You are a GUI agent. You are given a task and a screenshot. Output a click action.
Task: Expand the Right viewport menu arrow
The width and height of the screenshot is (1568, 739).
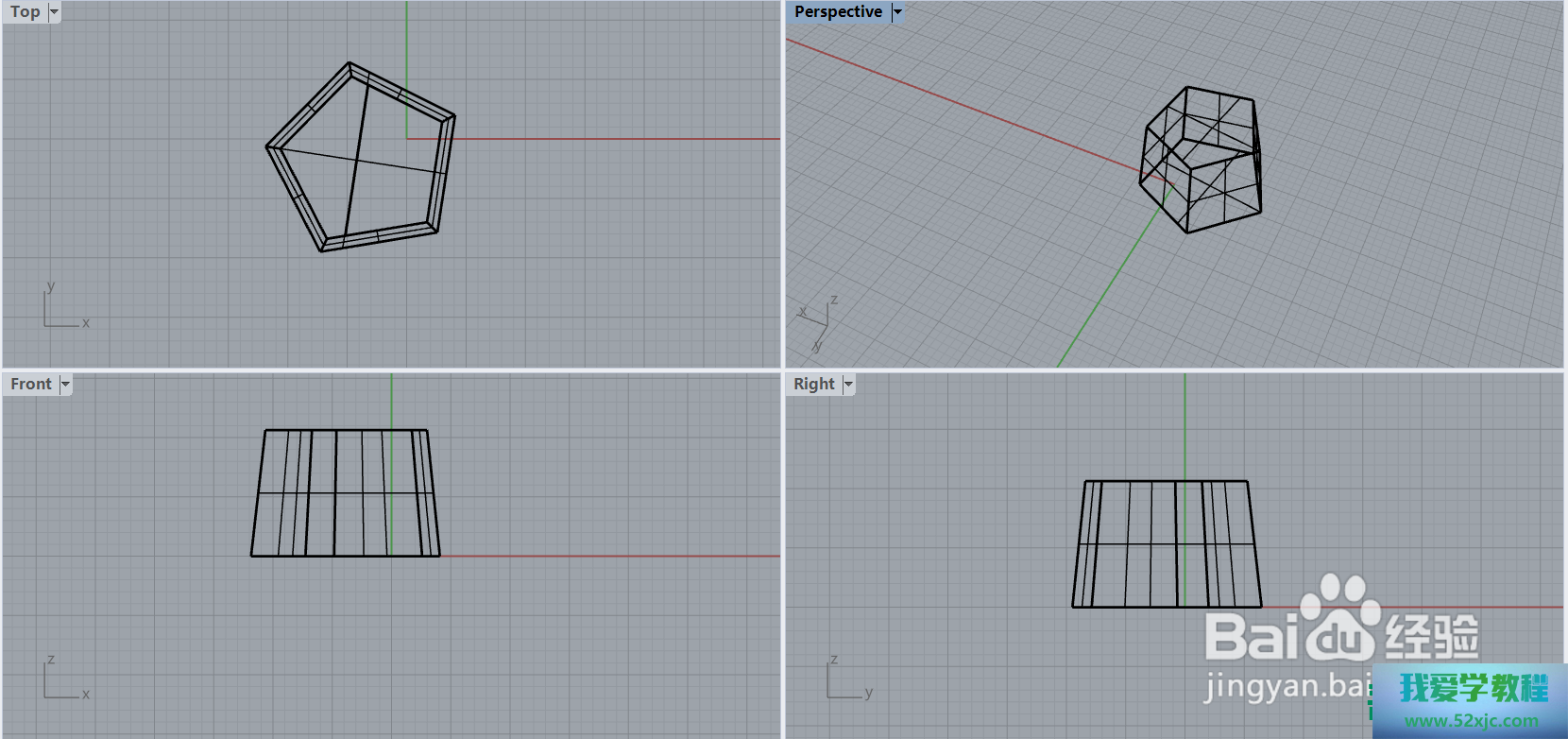tap(848, 385)
